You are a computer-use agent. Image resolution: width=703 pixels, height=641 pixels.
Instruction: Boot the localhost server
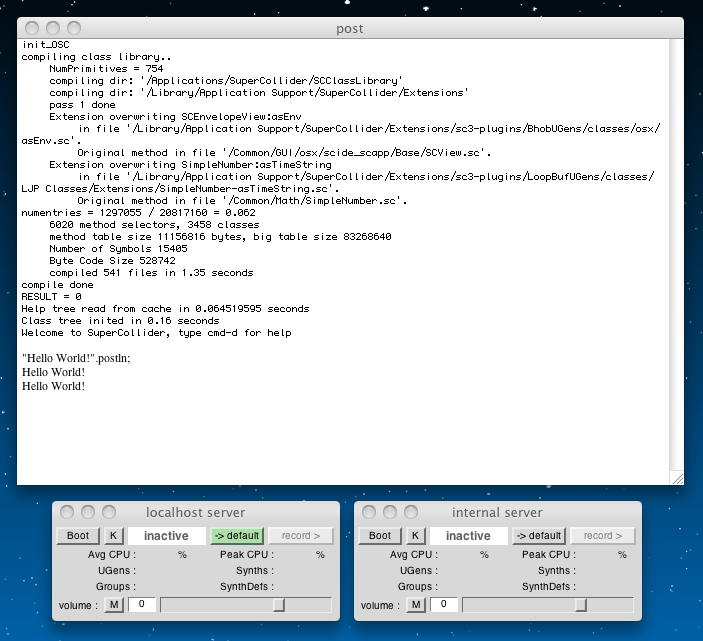[x=78, y=536]
